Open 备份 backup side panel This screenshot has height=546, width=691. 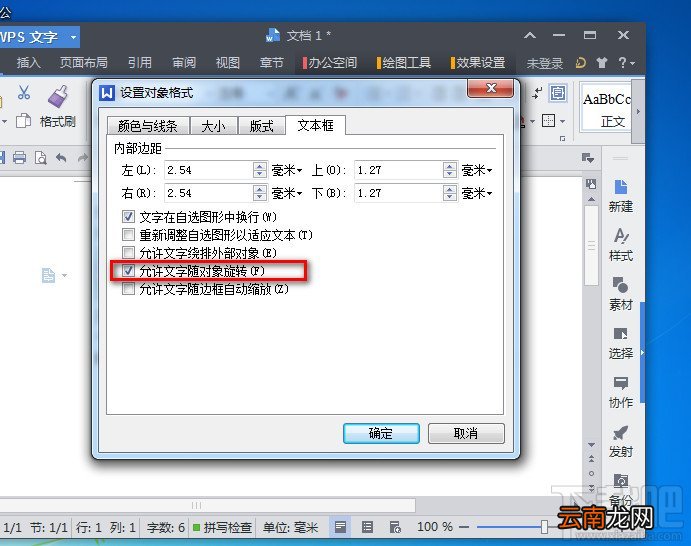click(x=620, y=489)
